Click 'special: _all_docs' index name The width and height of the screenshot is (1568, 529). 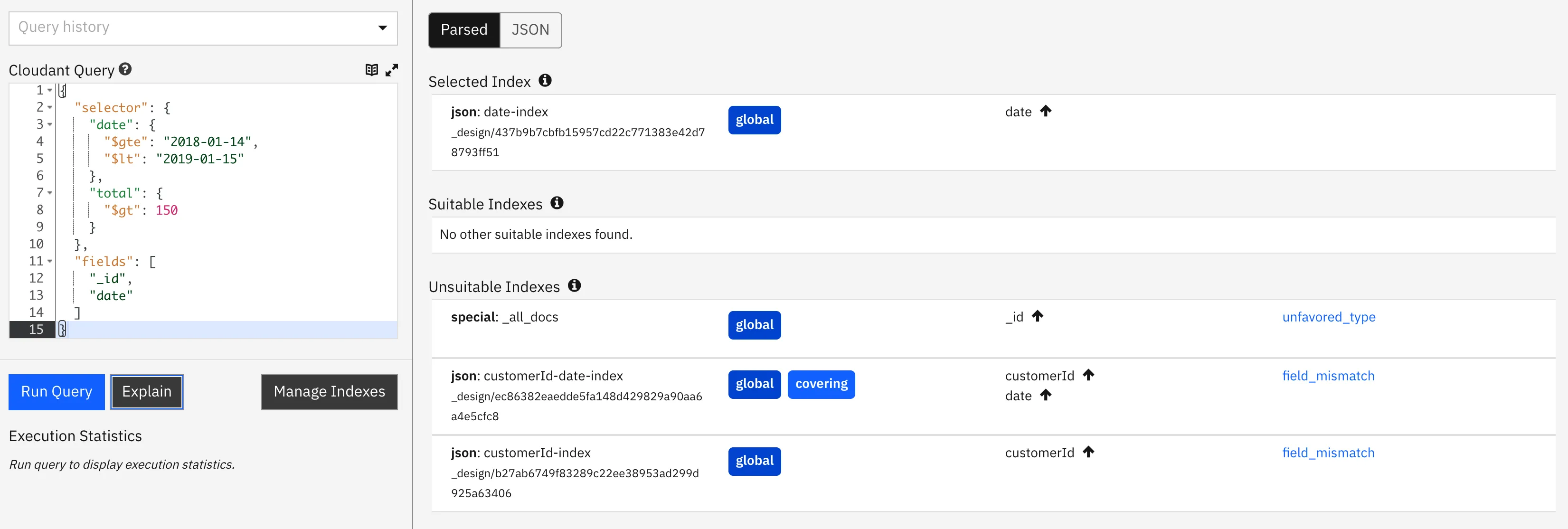[504, 317]
